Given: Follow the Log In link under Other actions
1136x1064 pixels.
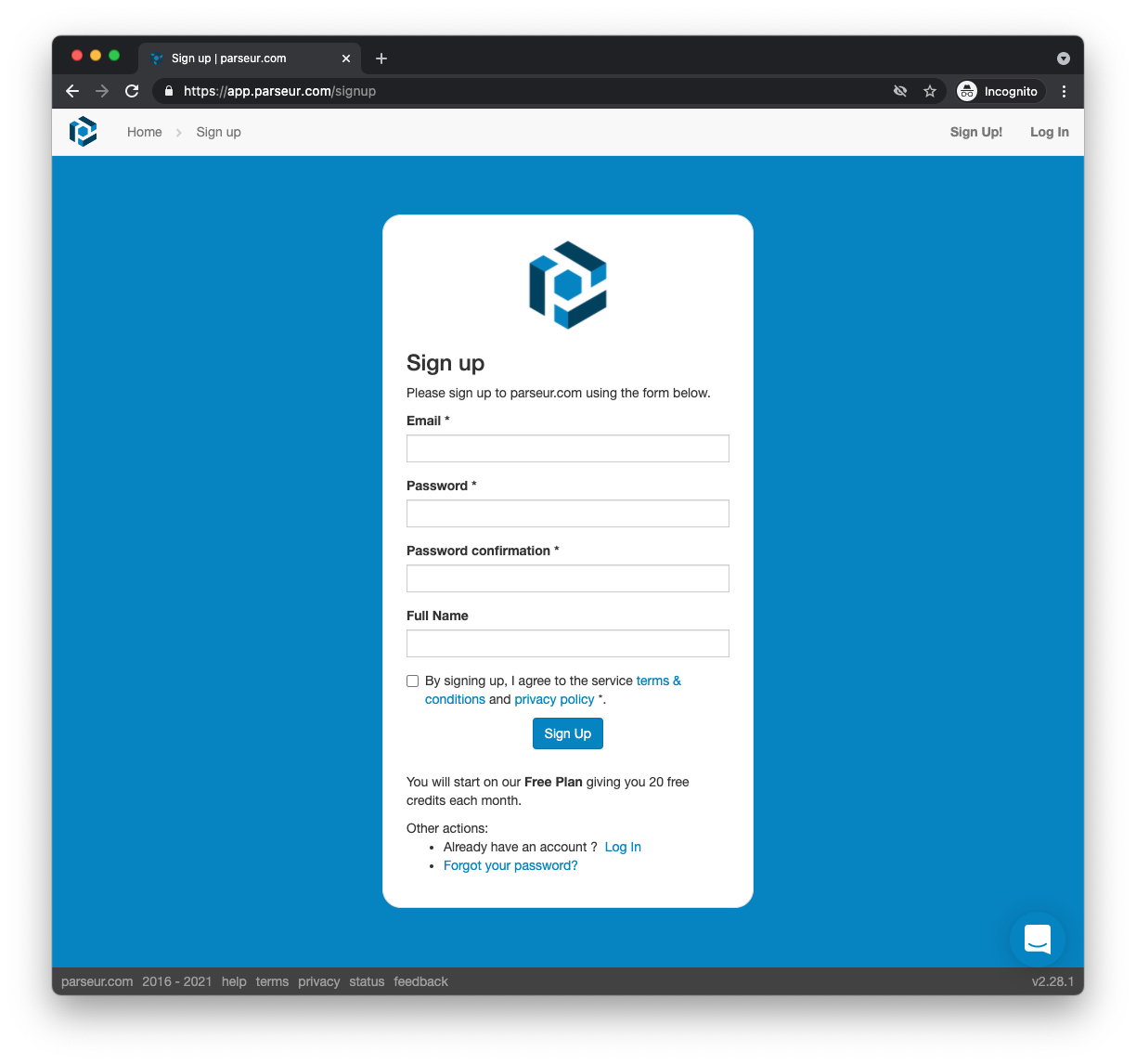Looking at the screenshot, I should pyautogui.click(x=623, y=847).
